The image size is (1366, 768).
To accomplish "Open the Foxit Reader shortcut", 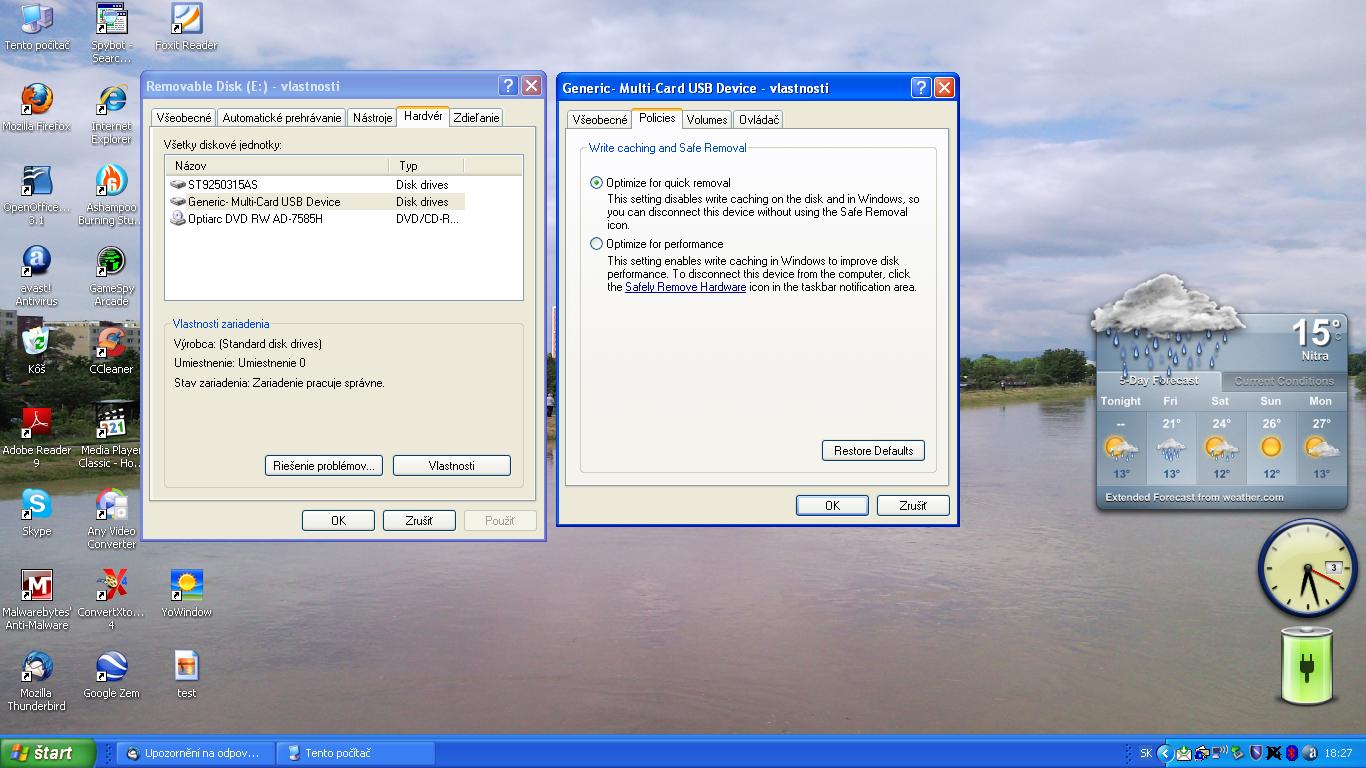I will (x=186, y=20).
